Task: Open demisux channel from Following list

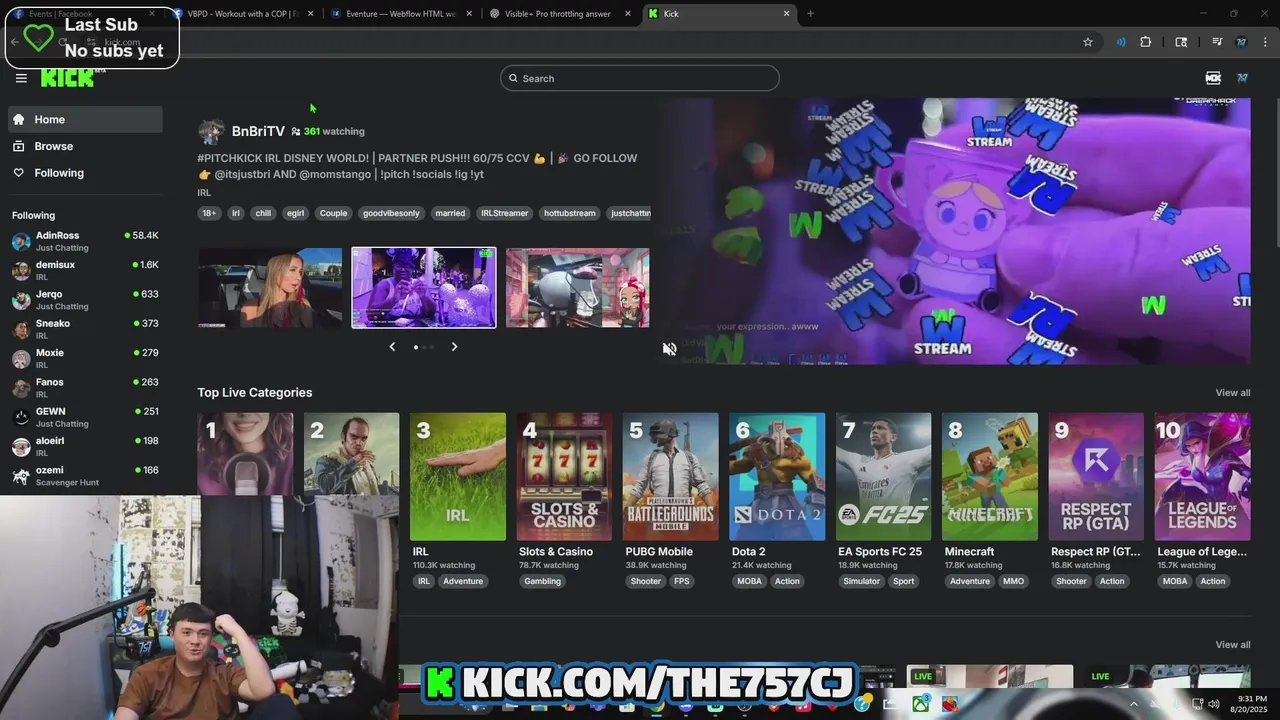Action: click(85, 270)
